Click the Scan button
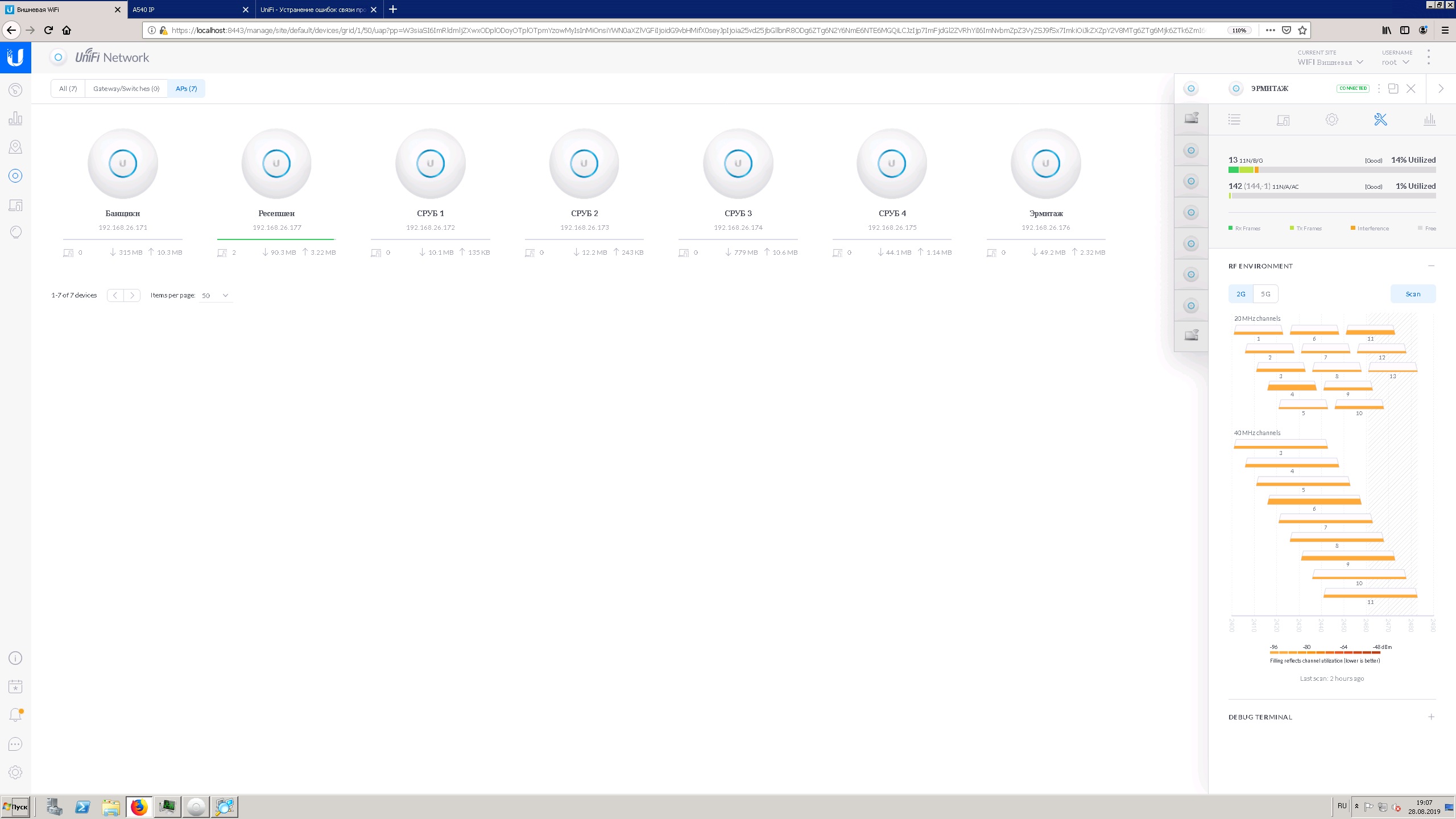Screen dimensions: 1456x819 tap(1413, 294)
